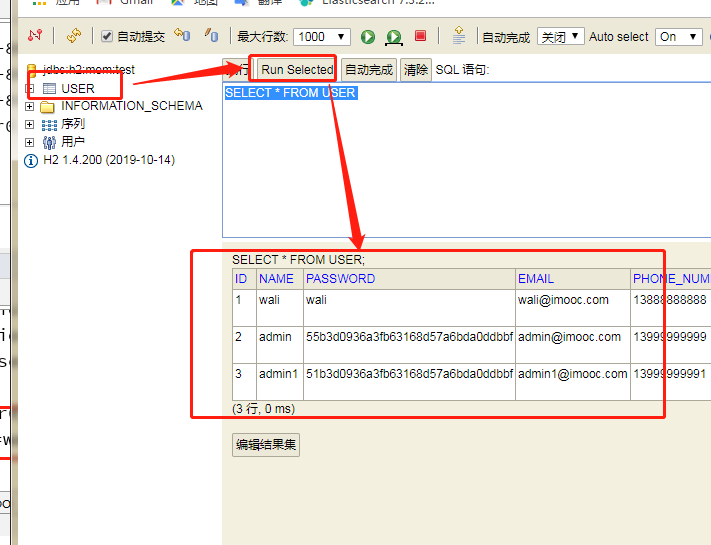
Task: Click the USER table icon in tree
Action: 49,88
